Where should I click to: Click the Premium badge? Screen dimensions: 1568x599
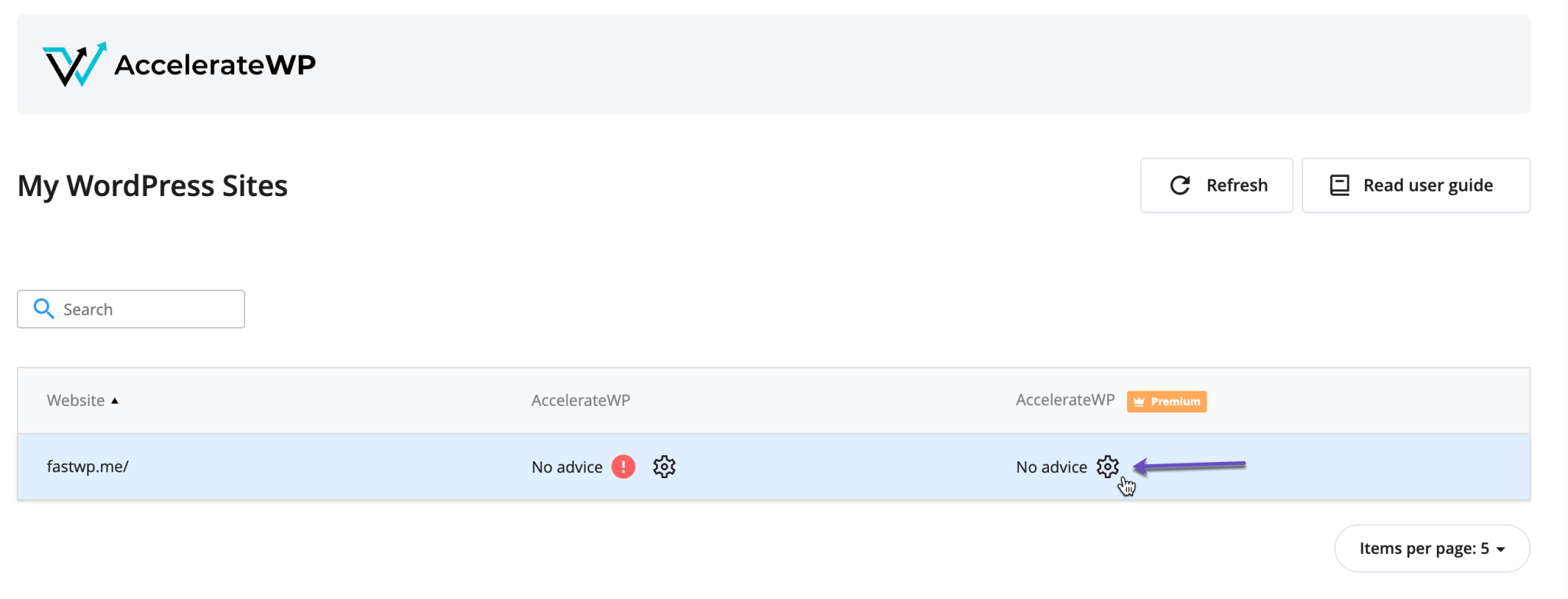coord(1166,401)
